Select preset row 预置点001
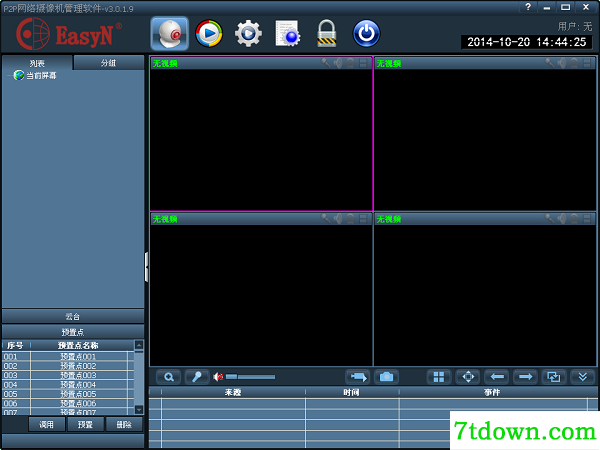This screenshot has width=600, height=450. coord(68,356)
